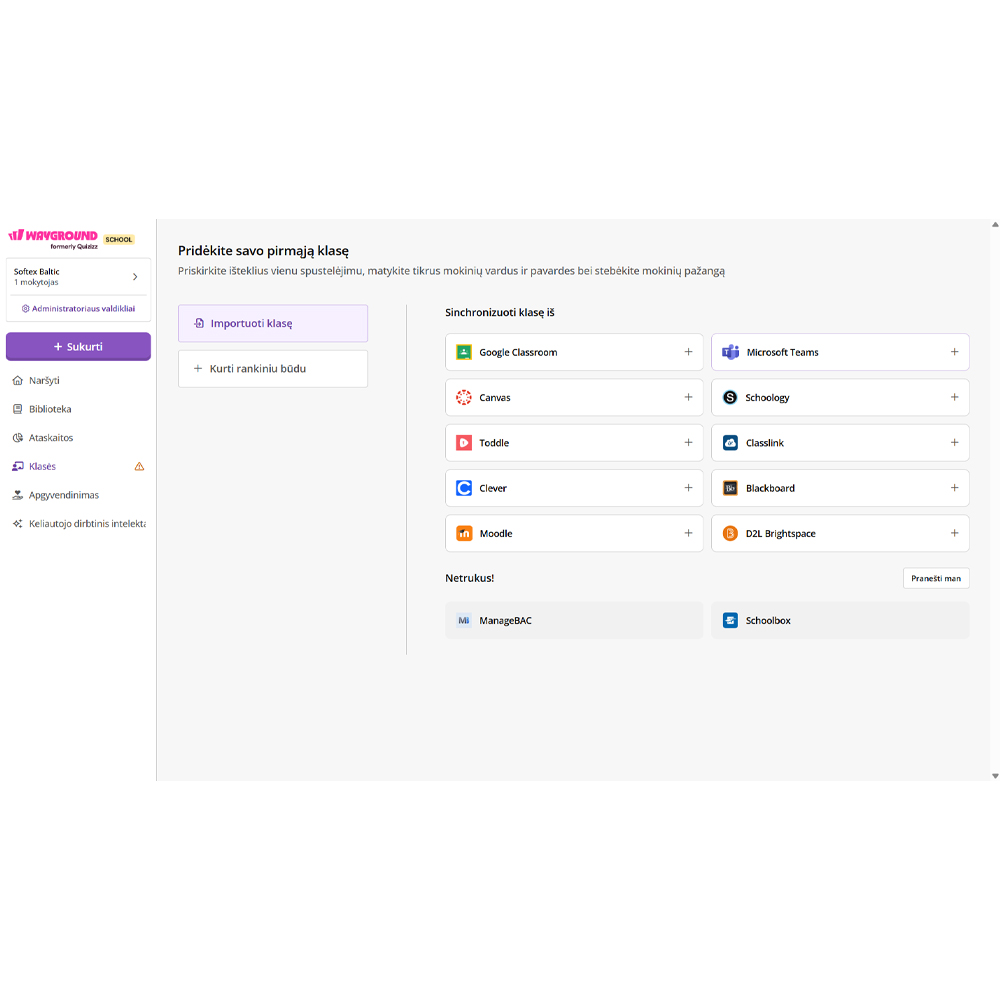Screen dimensions: 1000x1000
Task: Add Google Classroom with its plus icon
Action: tap(688, 352)
